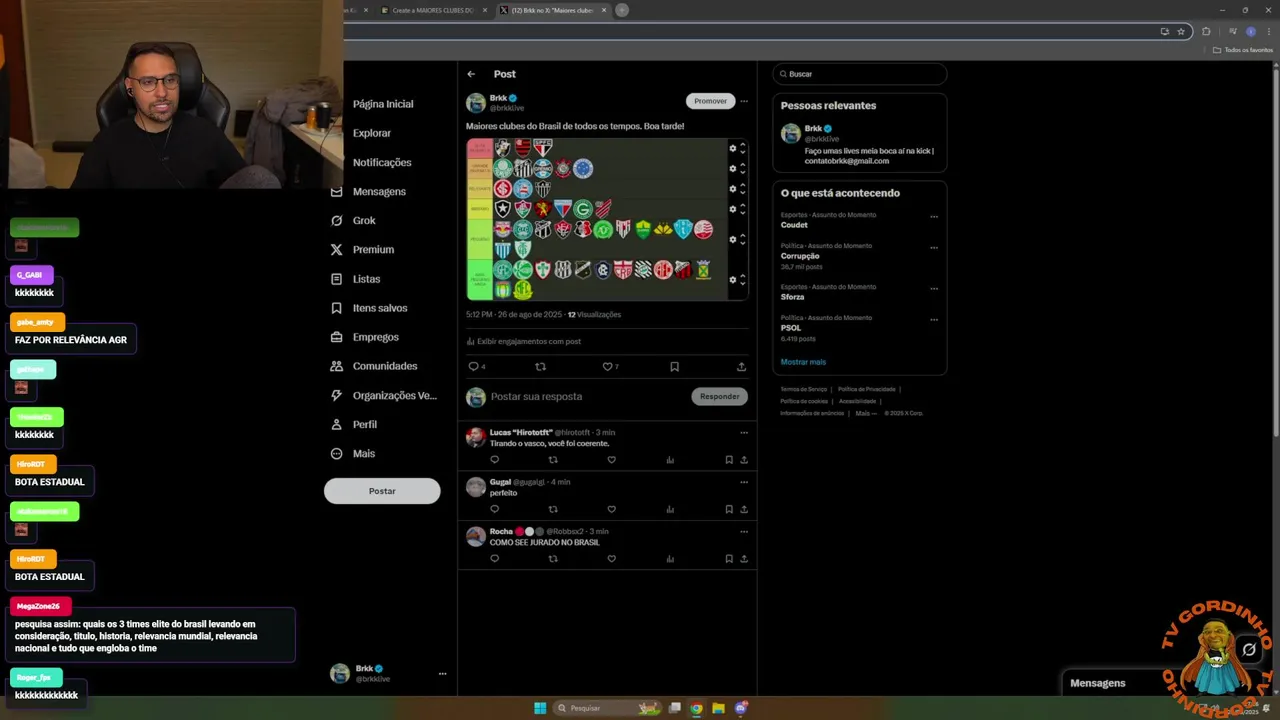Screen dimensions: 1280x720
Task: Bookmark Gugal's reply
Action: point(729,509)
